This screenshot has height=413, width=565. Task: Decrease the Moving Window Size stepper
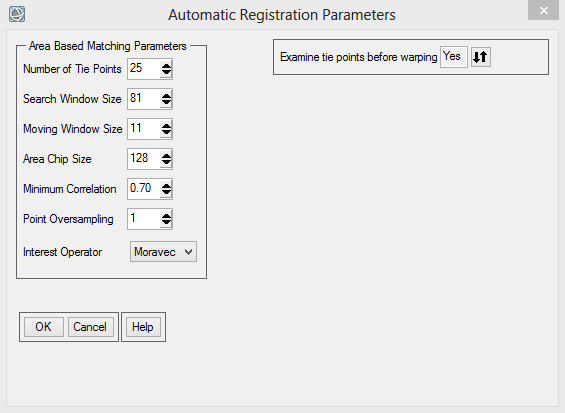(166, 132)
